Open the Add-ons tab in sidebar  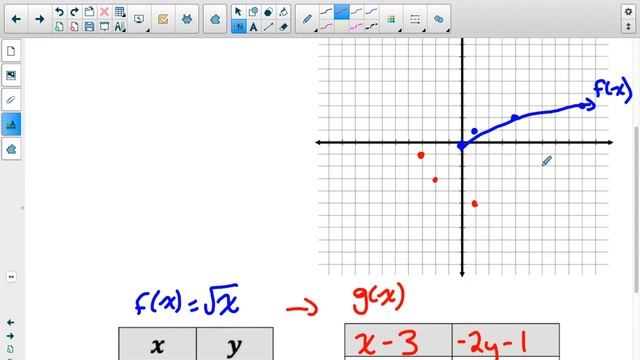tap(11, 149)
